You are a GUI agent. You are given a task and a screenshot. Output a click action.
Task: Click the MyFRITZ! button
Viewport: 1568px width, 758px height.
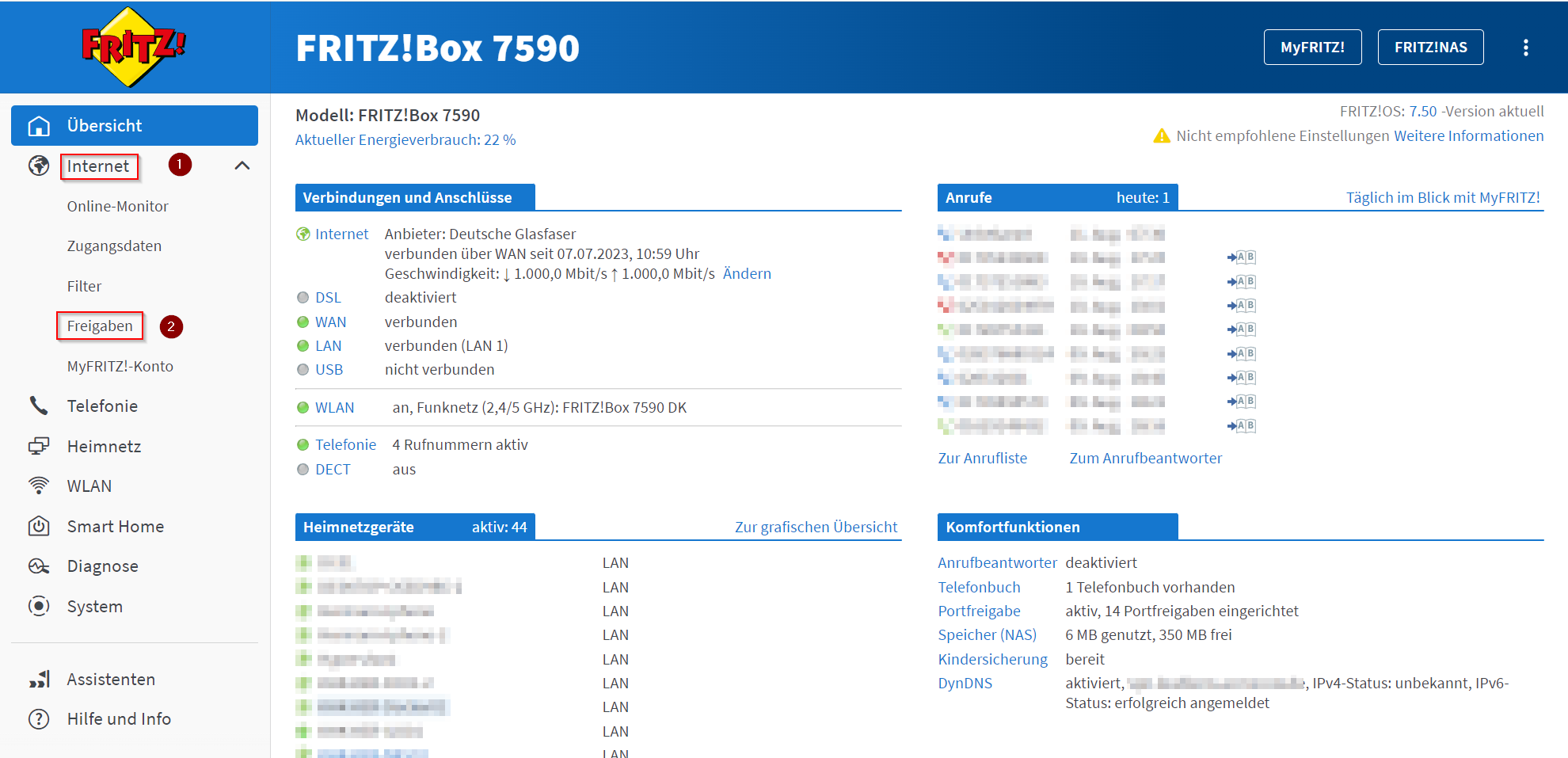pyautogui.click(x=1312, y=47)
